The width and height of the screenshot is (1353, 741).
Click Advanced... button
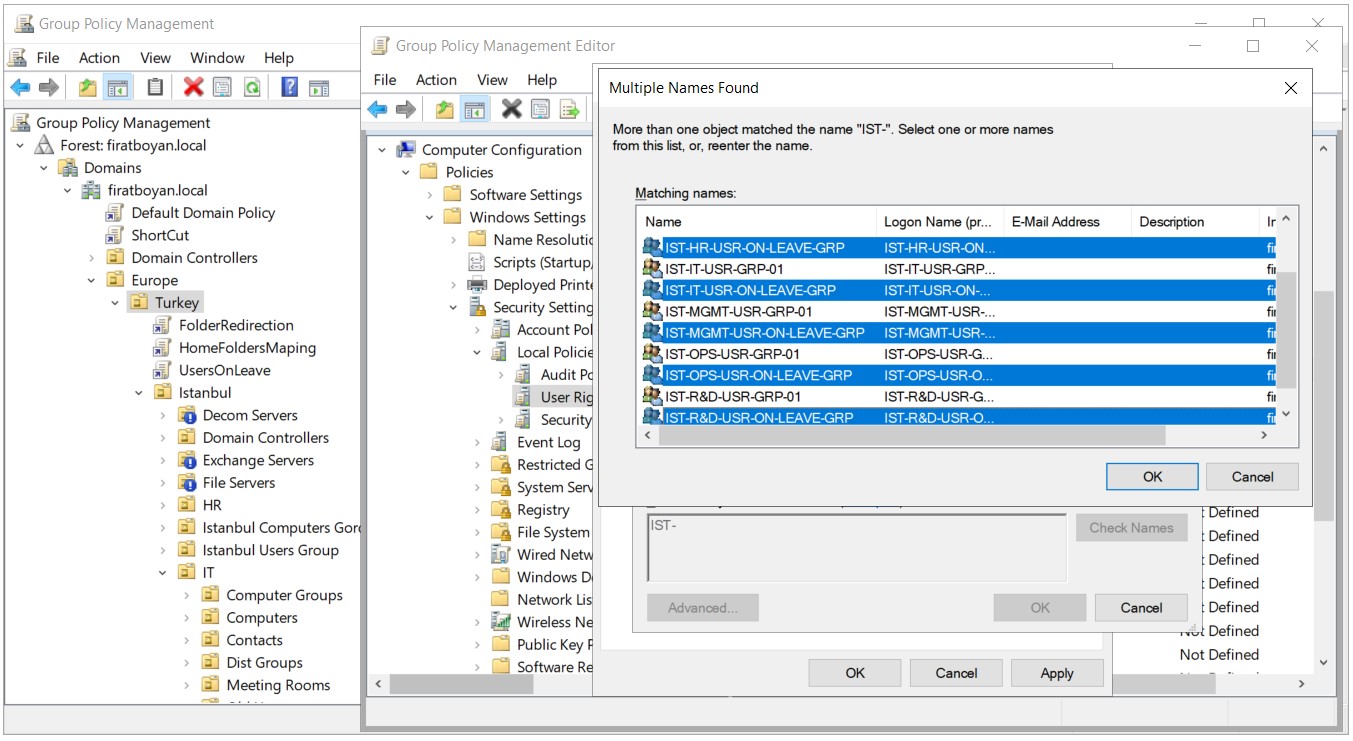click(x=702, y=608)
